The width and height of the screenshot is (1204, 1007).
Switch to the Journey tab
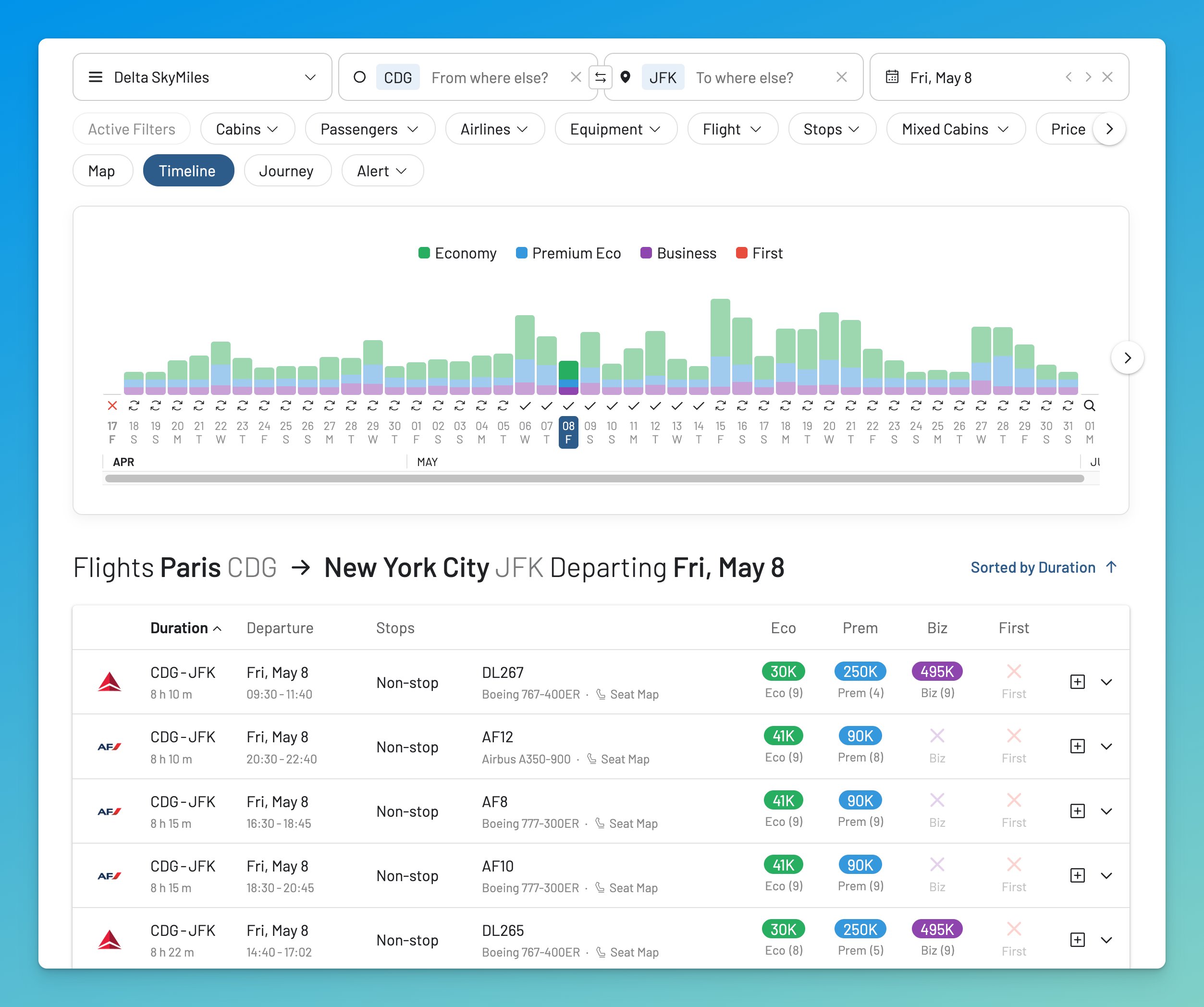point(287,171)
